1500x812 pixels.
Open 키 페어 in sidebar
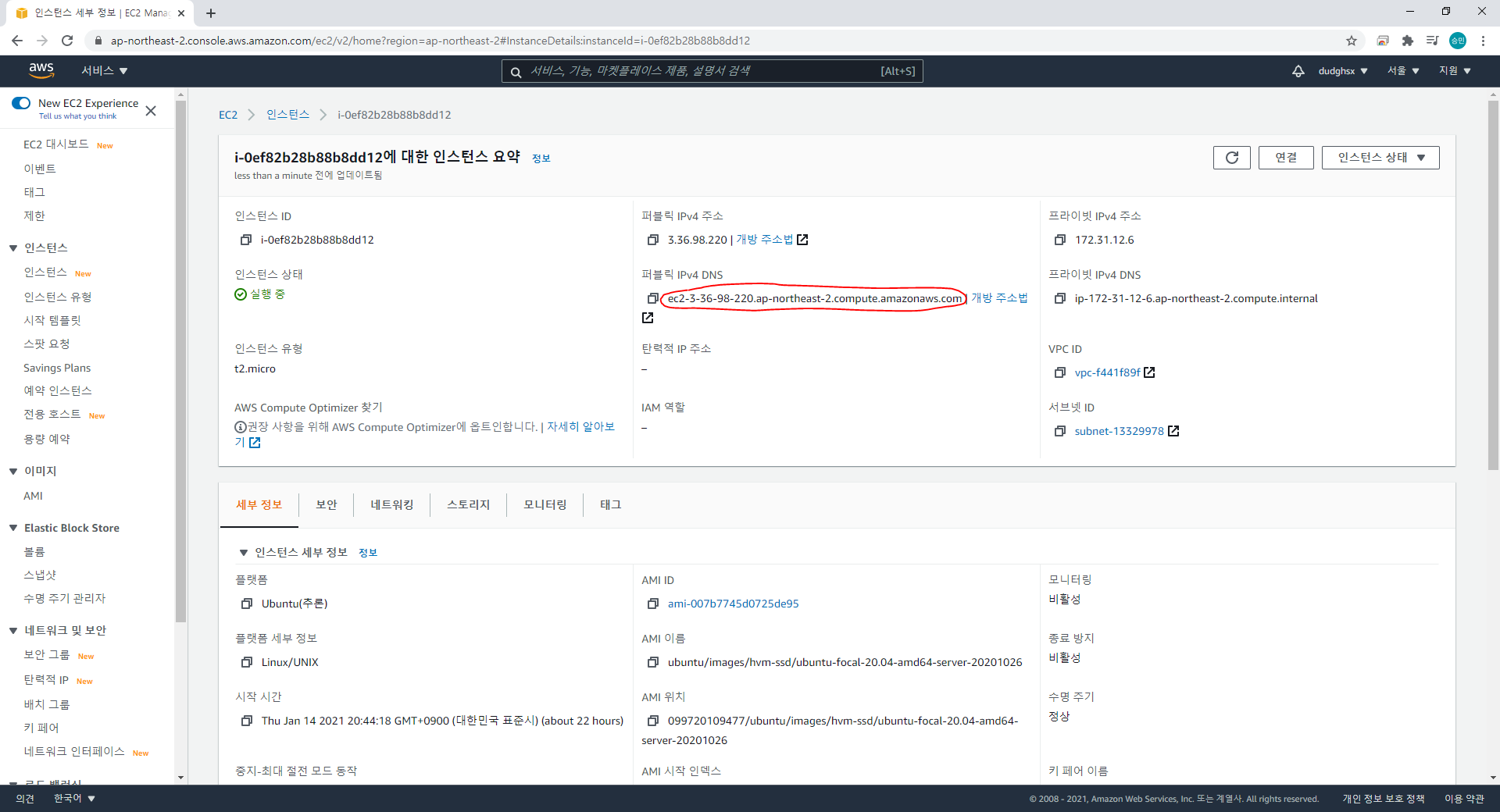(41, 728)
